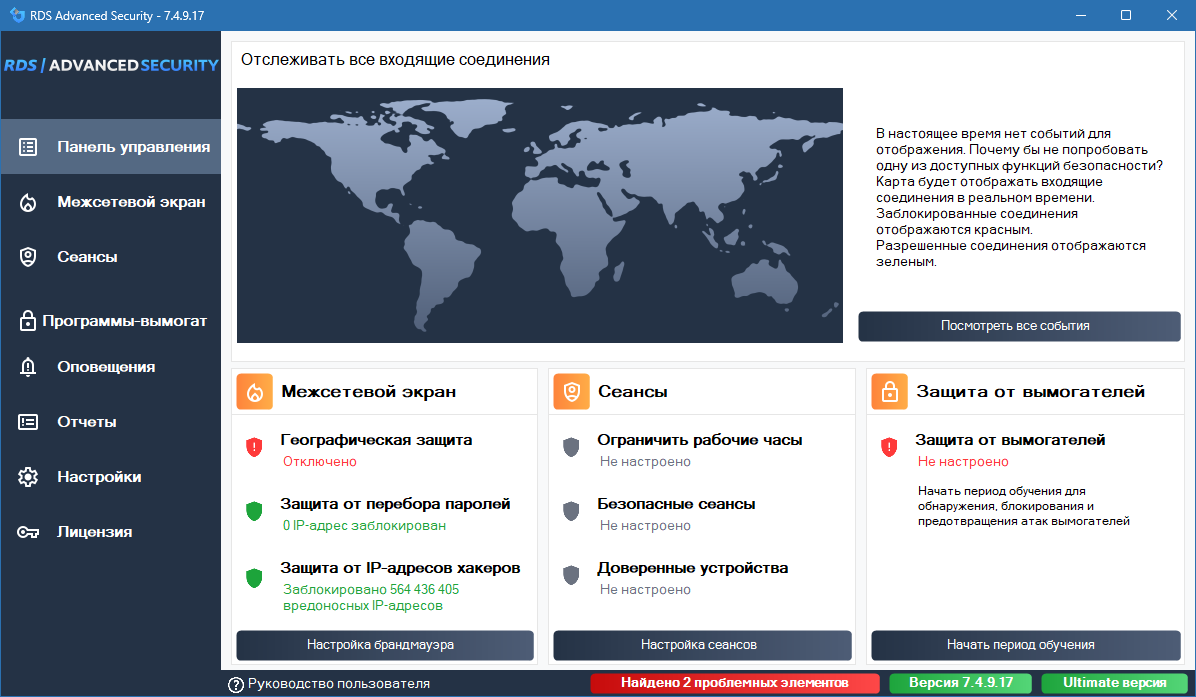Click the Географическая защита title
The image size is (1196, 697).
coord(376,440)
